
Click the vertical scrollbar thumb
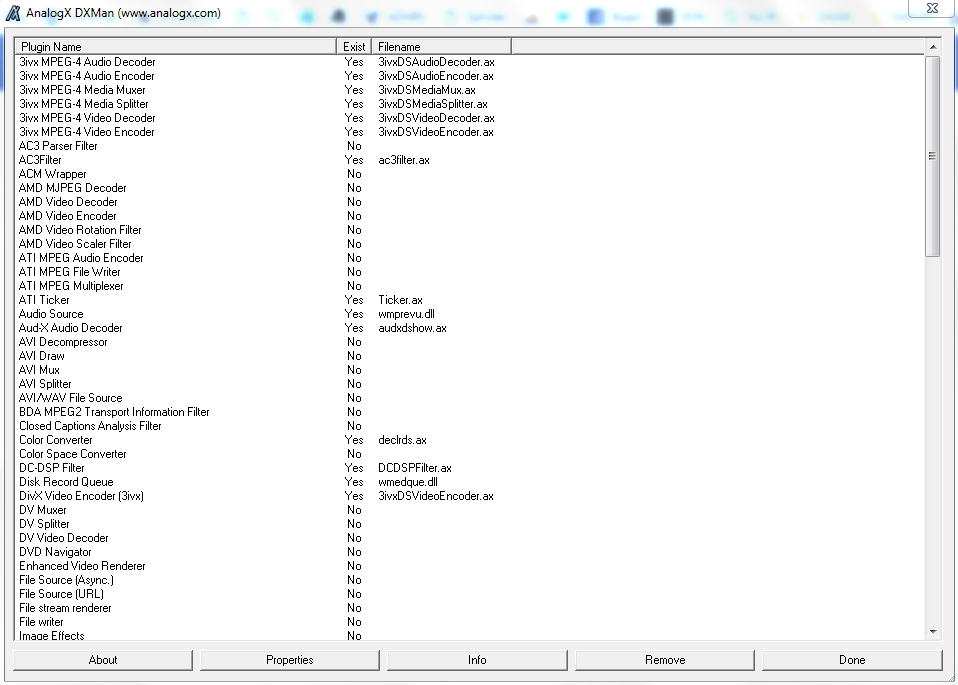coord(932,156)
